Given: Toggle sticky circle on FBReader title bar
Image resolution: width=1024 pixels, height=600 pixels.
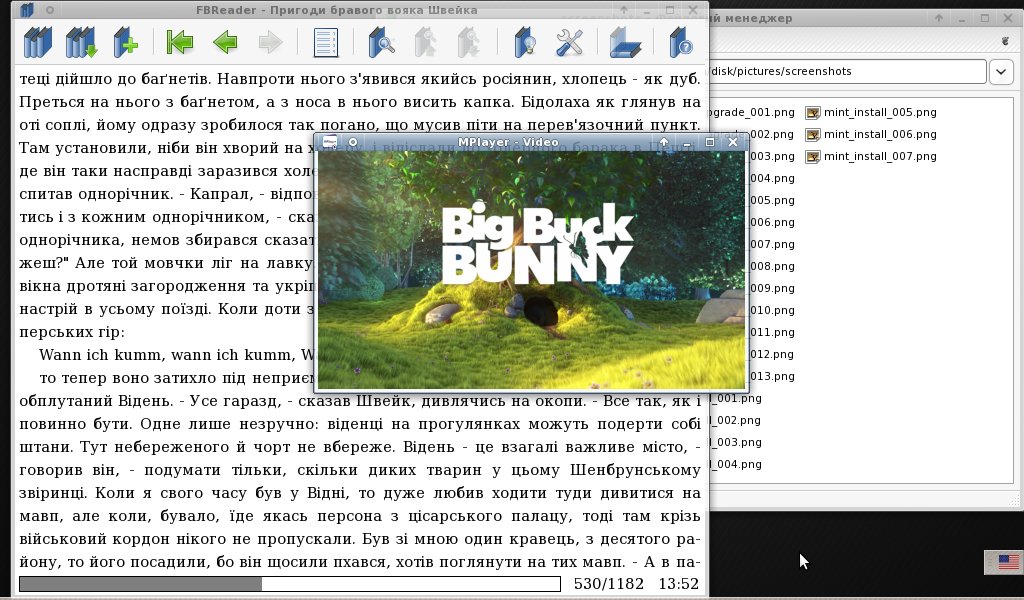Looking at the screenshot, I should tap(50, 10).
